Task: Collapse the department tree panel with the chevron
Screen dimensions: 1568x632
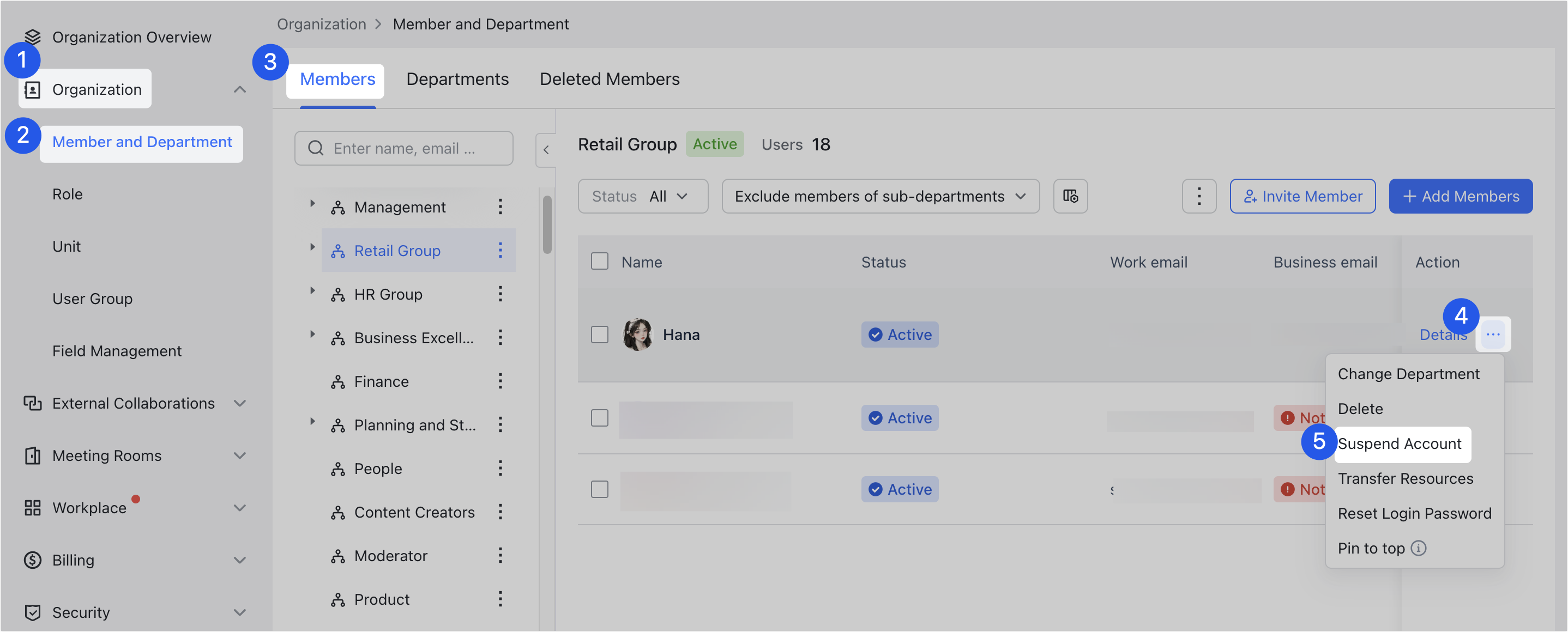Action: 546,150
